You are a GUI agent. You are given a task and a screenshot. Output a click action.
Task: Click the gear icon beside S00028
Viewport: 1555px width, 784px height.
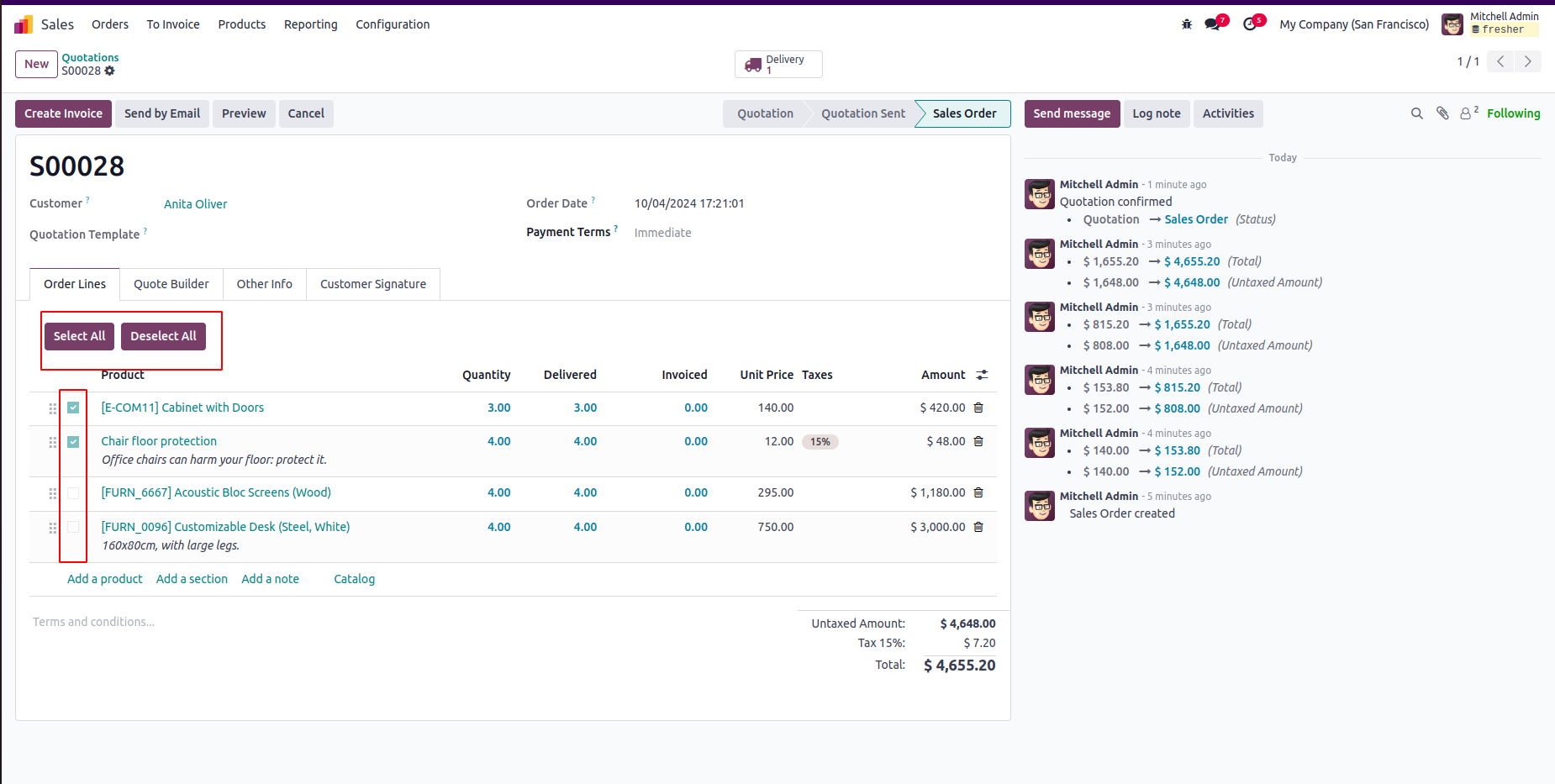[109, 71]
